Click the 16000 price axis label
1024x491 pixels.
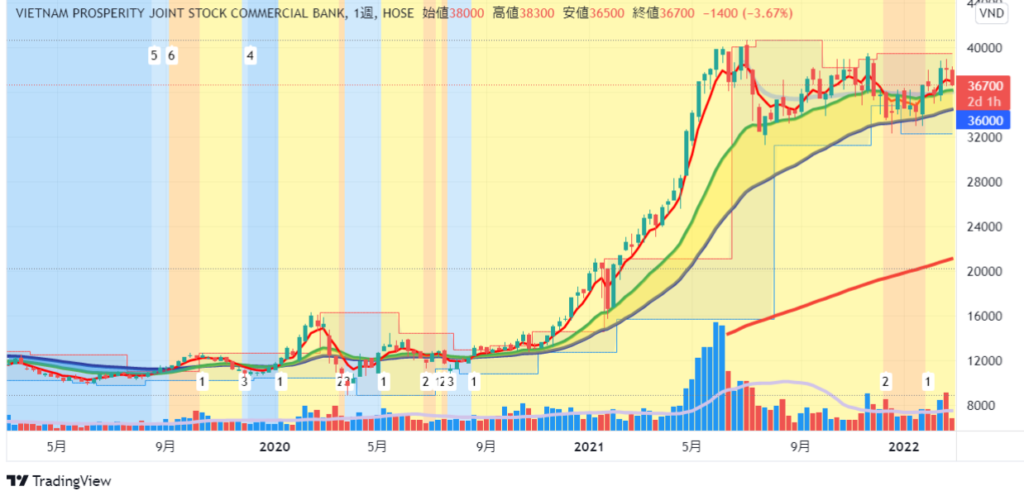click(x=985, y=316)
